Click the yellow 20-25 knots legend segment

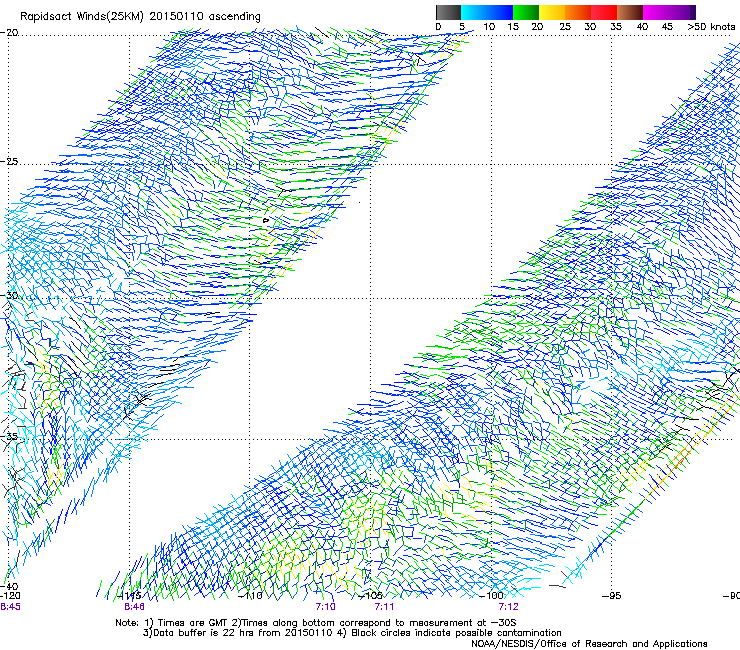tap(552, 12)
